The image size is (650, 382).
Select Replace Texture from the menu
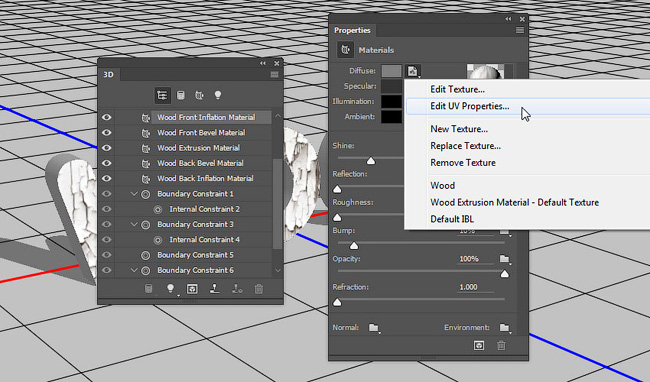click(x=465, y=146)
